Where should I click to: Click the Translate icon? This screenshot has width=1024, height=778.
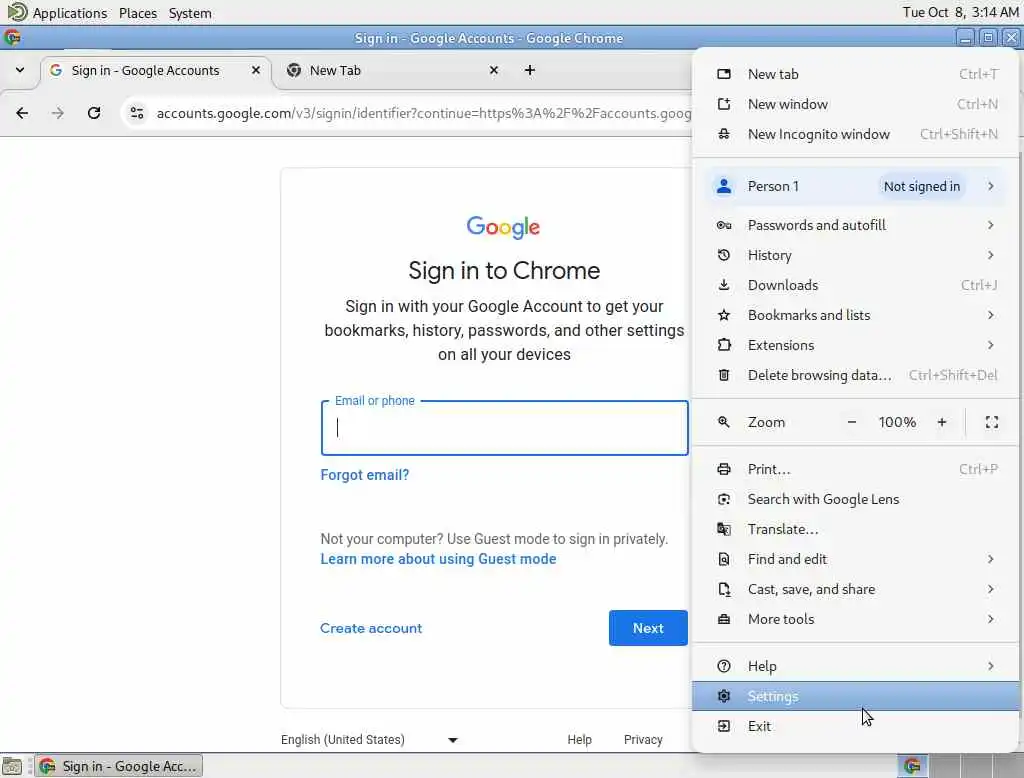(x=724, y=529)
